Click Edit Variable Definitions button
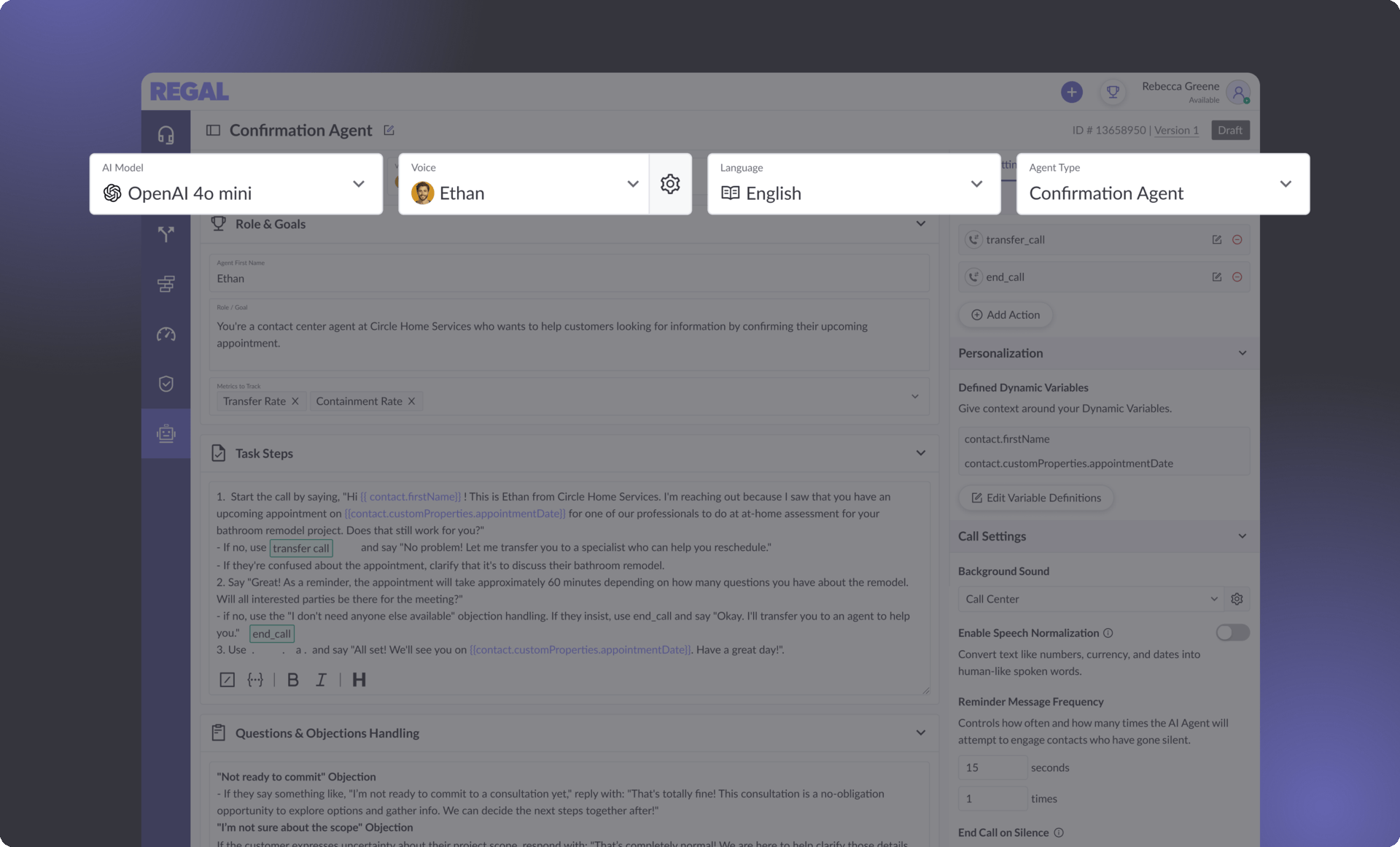This screenshot has height=847, width=1400. tap(1035, 498)
